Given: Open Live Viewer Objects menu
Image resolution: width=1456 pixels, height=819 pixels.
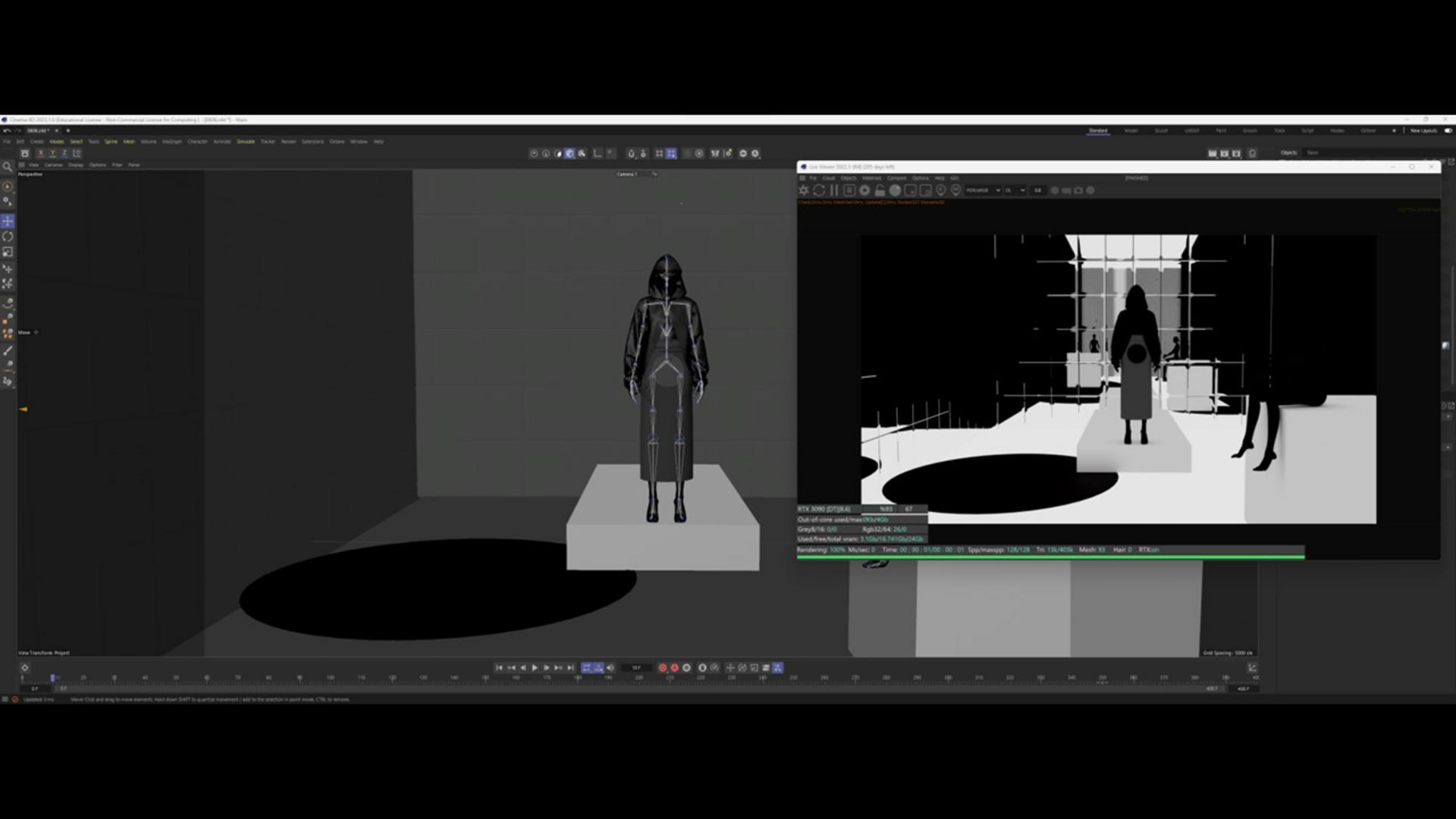Looking at the screenshot, I should [848, 178].
